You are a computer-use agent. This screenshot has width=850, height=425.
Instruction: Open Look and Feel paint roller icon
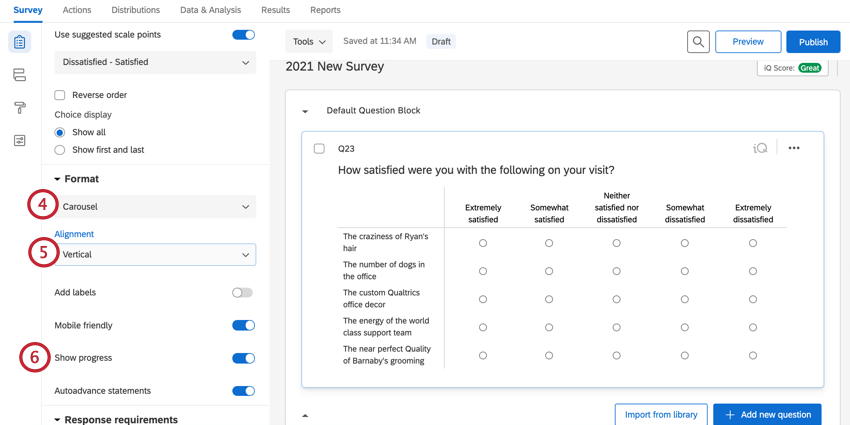tap(19, 108)
